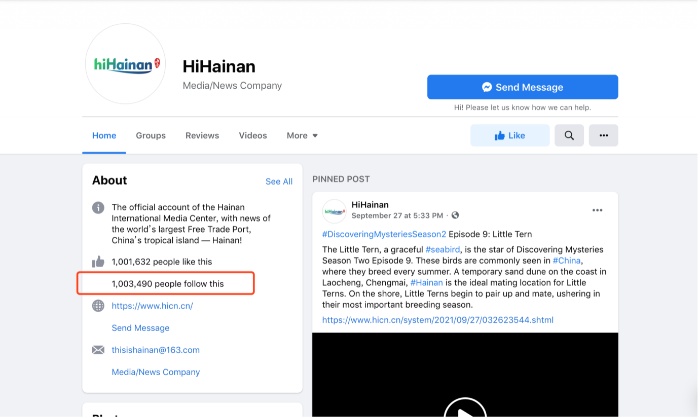The width and height of the screenshot is (700, 418).
Task: Click the #Hainan hashtag
Action: [427, 283]
